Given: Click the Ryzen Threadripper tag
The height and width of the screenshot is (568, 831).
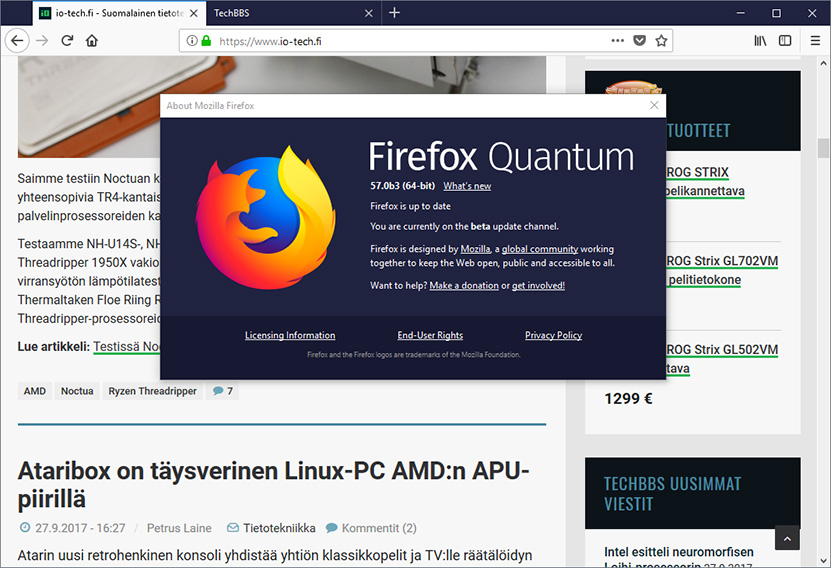Looking at the screenshot, I should pyautogui.click(x=153, y=391).
